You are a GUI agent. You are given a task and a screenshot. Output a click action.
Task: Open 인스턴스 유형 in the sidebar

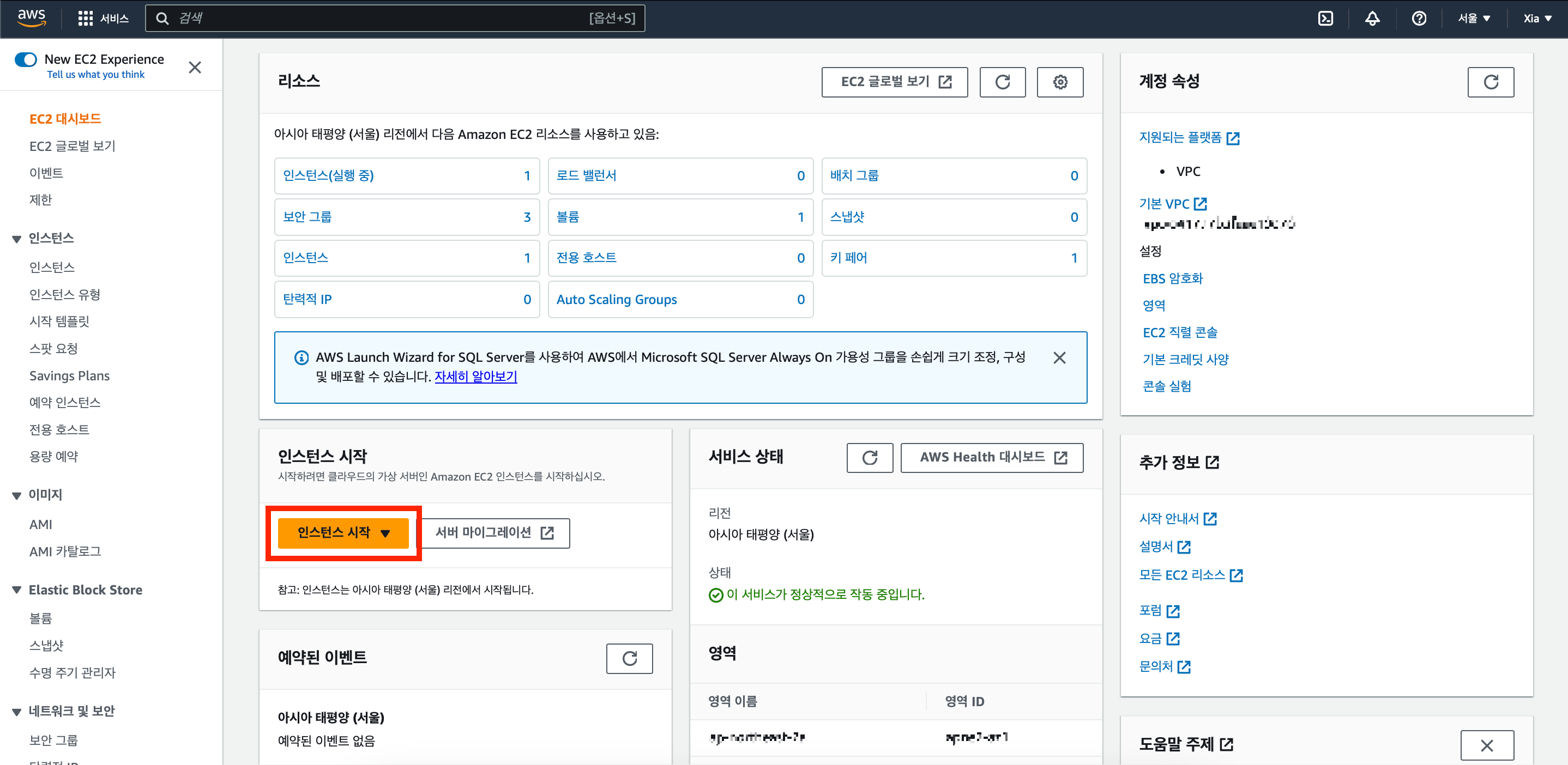[x=64, y=294]
